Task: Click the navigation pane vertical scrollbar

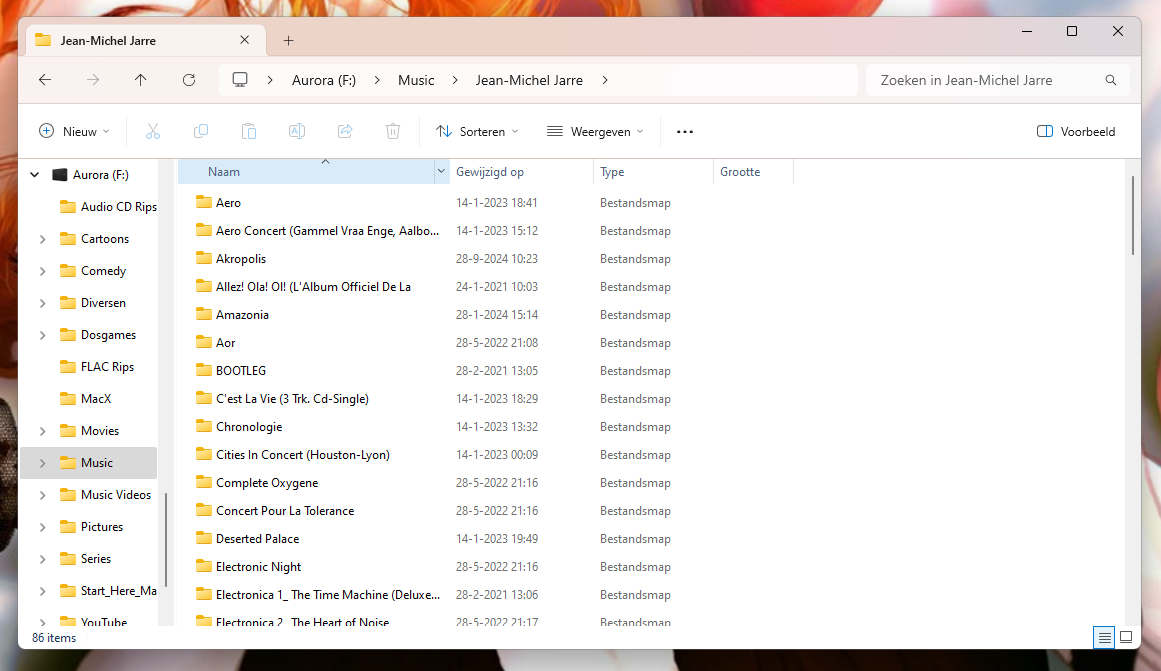Action: click(x=166, y=539)
